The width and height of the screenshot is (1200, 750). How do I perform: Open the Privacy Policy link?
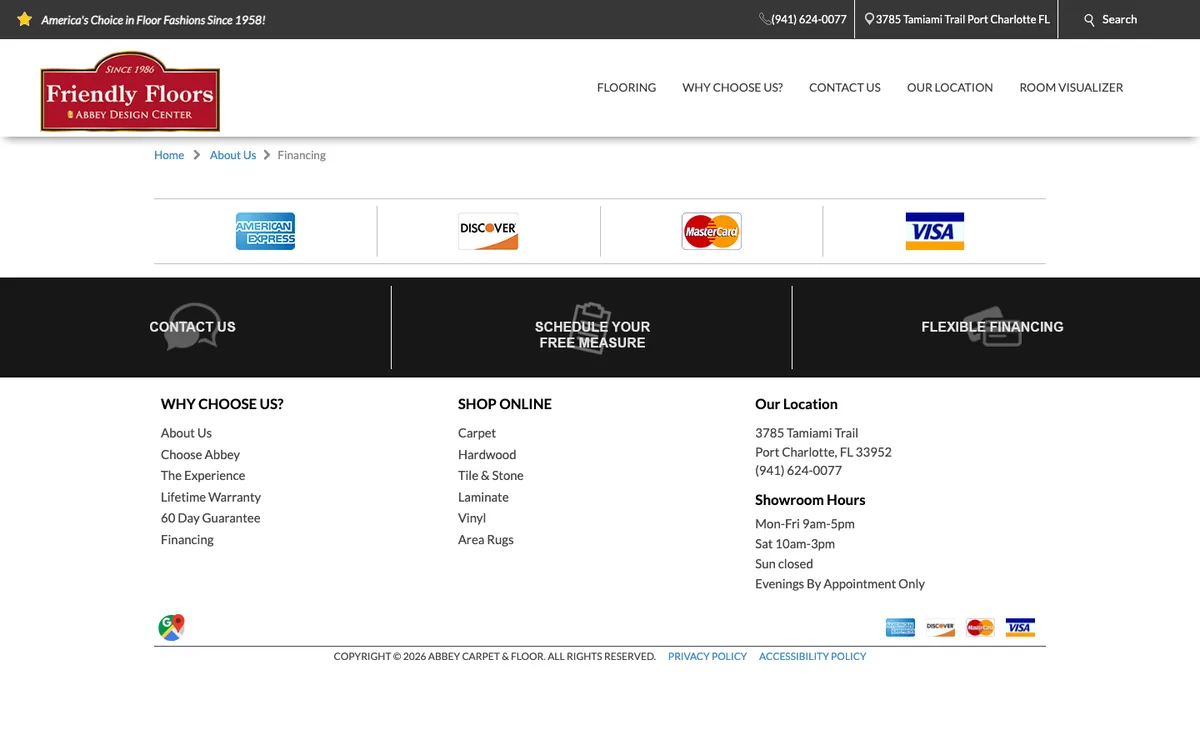tap(707, 656)
